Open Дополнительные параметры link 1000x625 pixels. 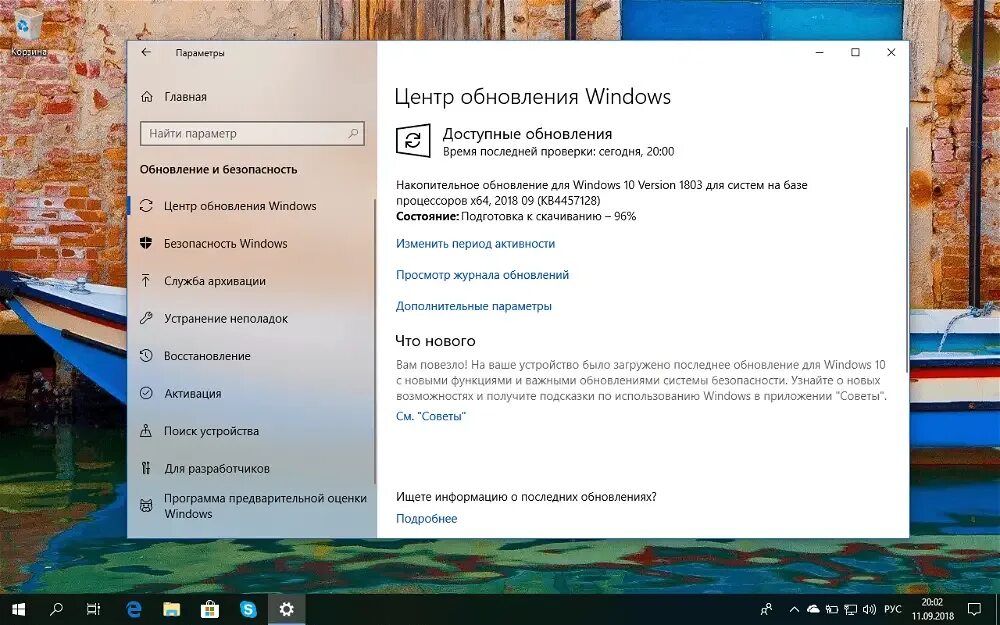click(x=473, y=306)
